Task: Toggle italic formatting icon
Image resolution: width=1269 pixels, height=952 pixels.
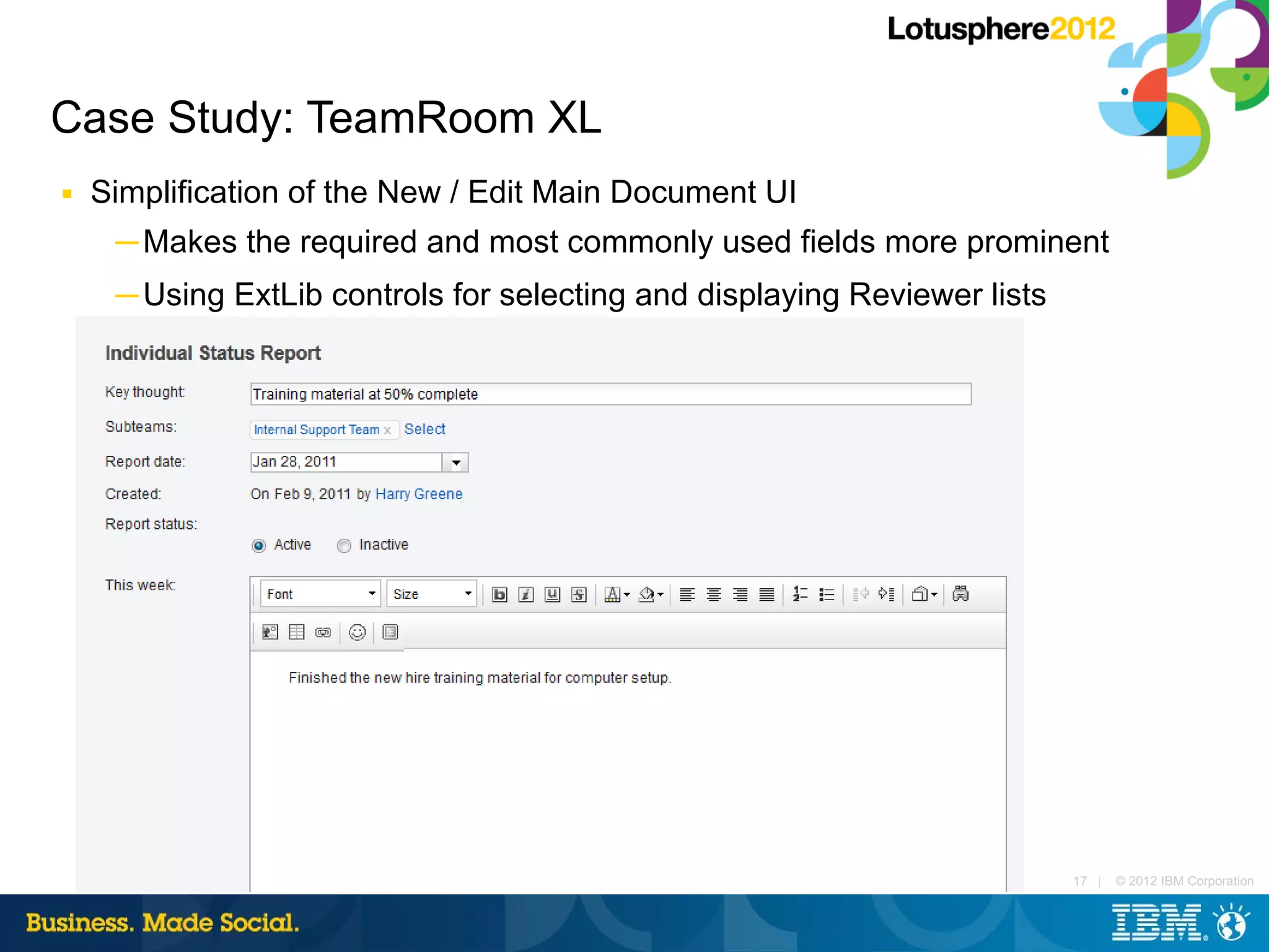Action: 526,595
